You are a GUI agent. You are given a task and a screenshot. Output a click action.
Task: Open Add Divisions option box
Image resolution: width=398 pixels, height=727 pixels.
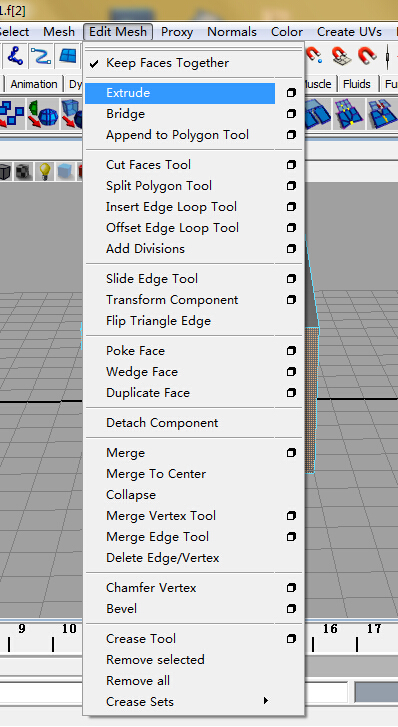click(x=291, y=249)
